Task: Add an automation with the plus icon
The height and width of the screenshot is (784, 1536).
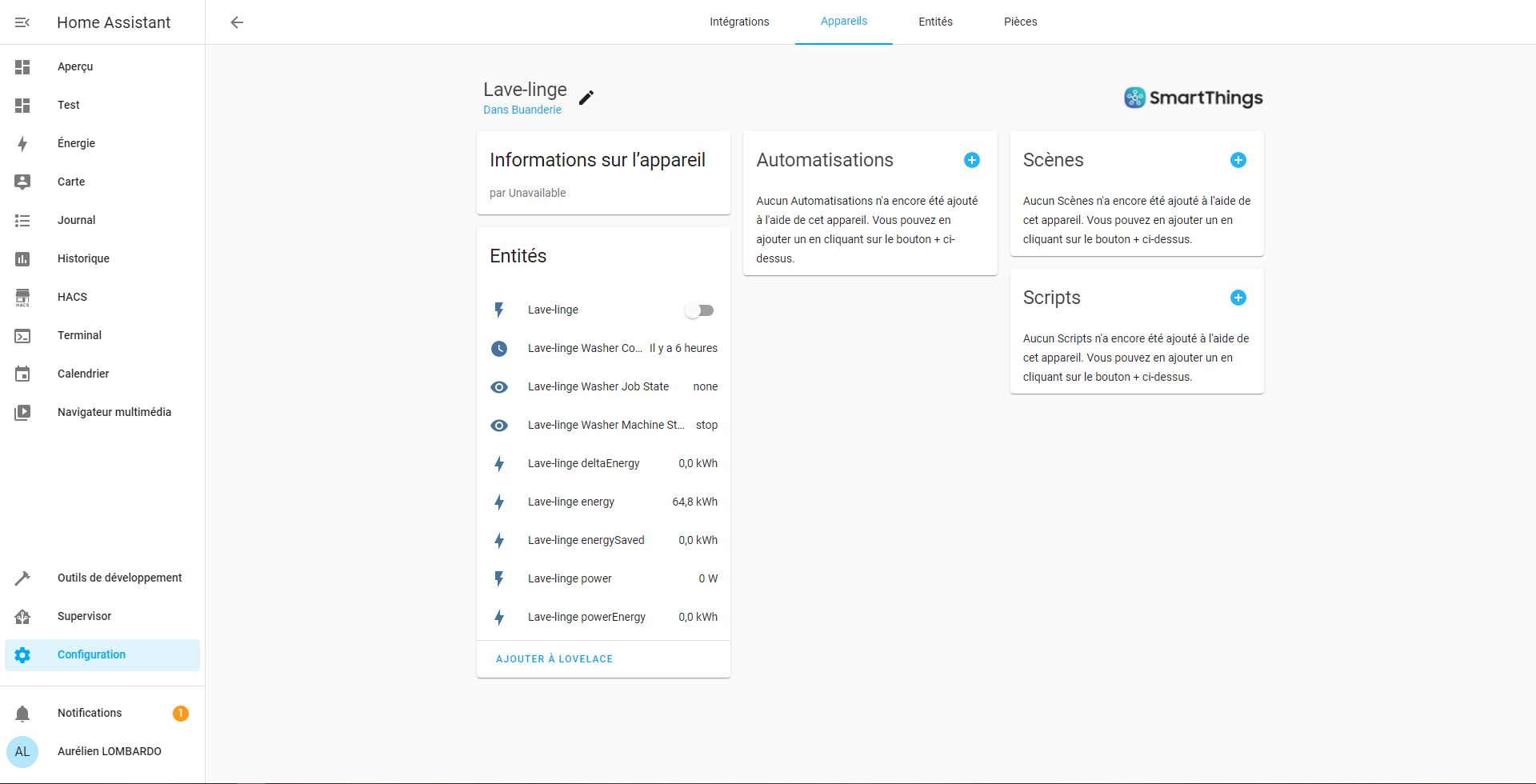Action: click(971, 160)
